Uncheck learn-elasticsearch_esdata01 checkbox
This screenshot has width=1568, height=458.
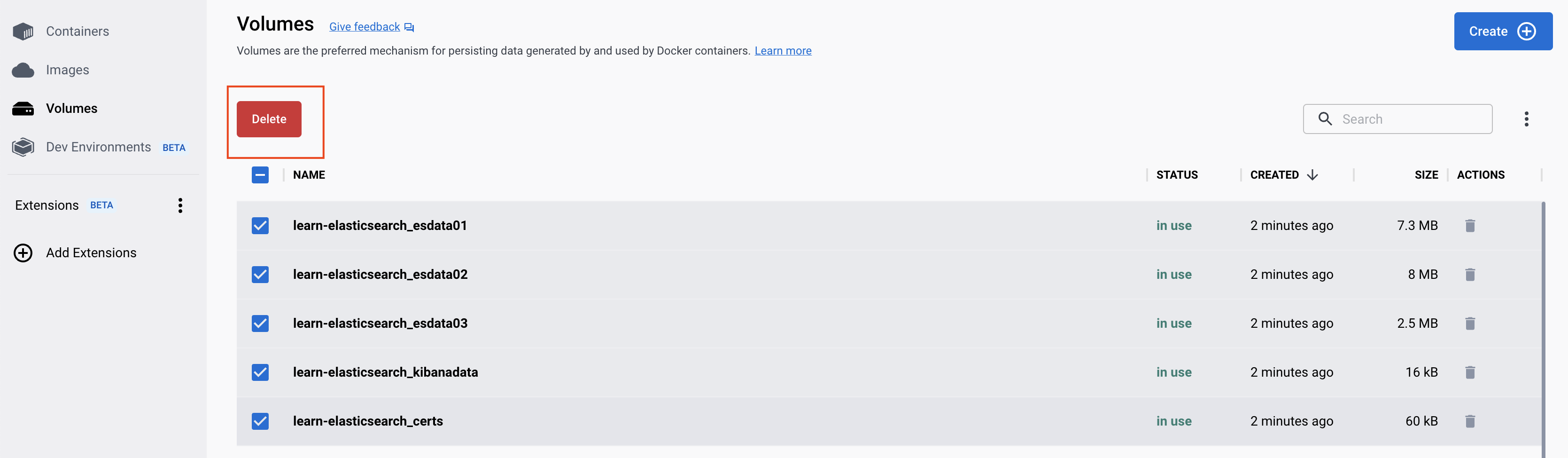[x=260, y=225]
